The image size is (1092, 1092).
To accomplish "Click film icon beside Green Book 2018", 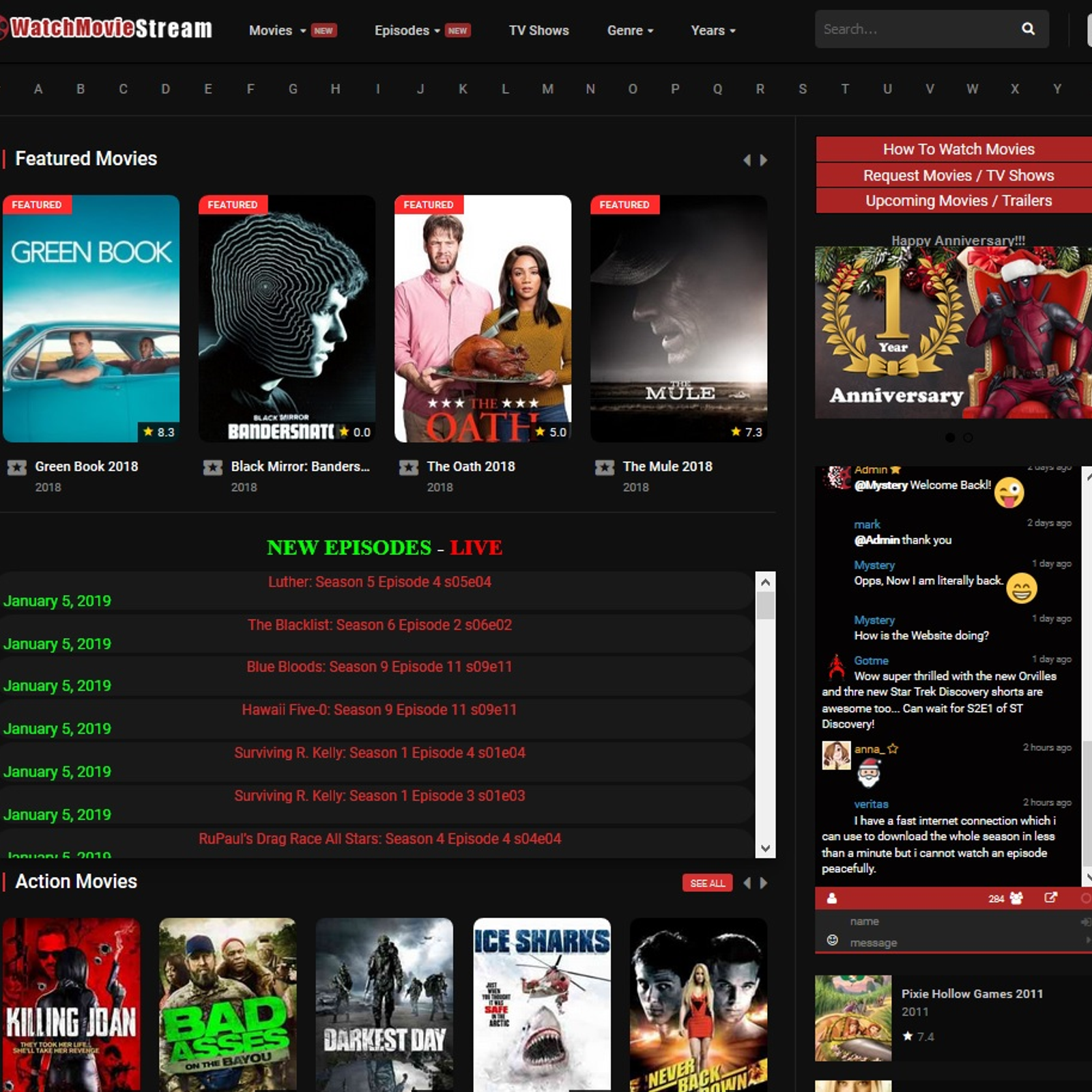I will (x=16, y=468).
